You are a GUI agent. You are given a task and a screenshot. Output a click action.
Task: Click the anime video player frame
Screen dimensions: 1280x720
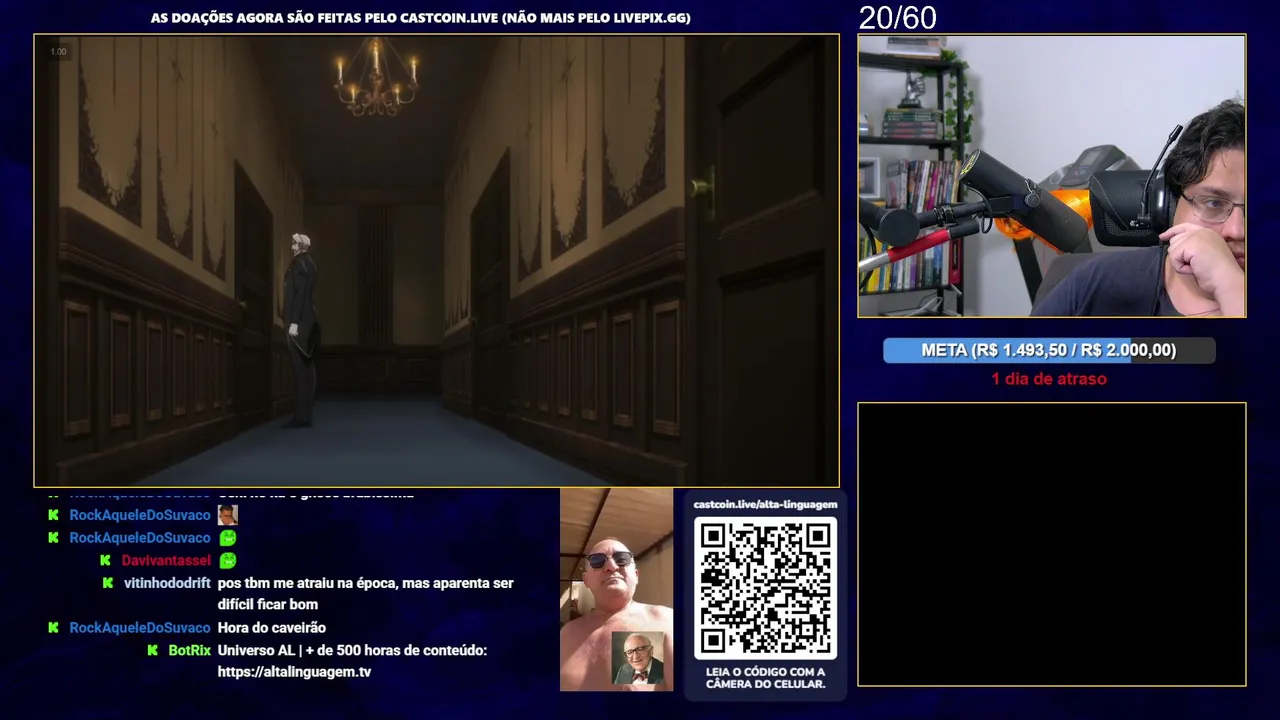[436, 261]
